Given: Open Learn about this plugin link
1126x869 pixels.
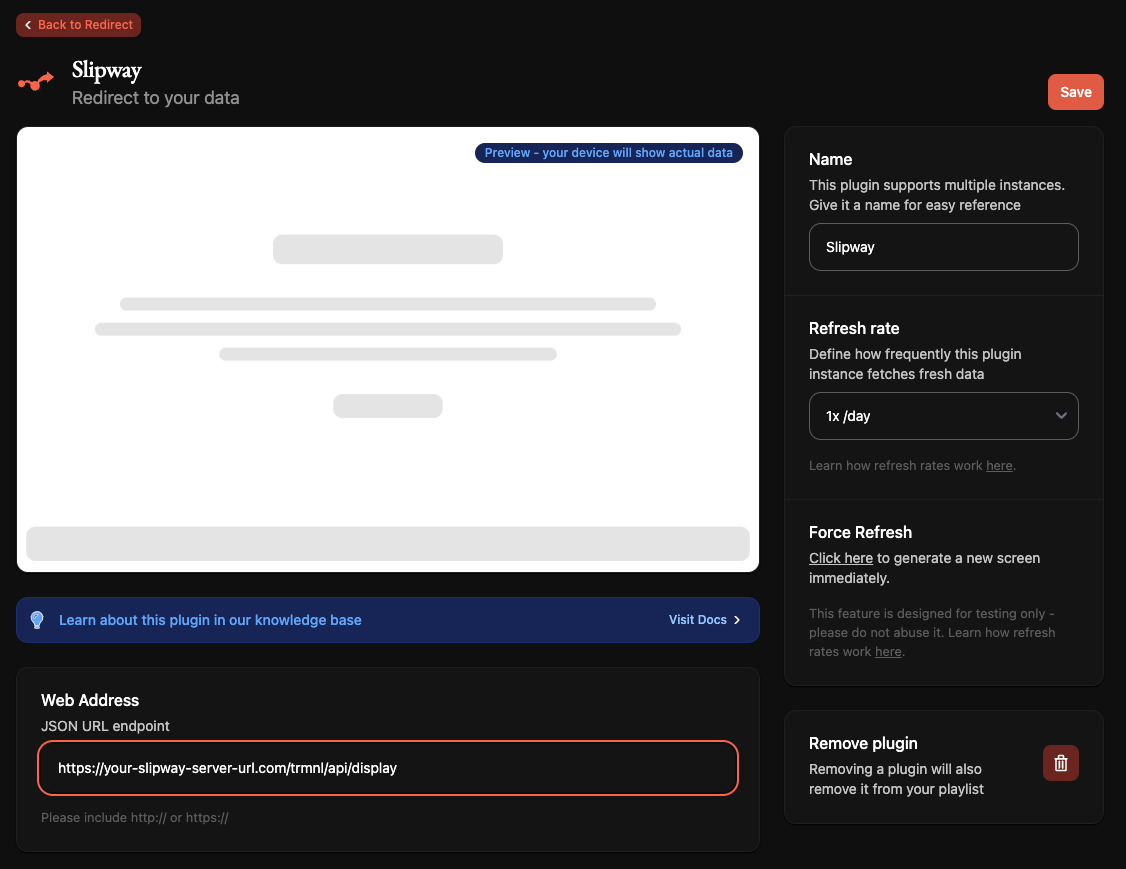Looking at the screenshot, I should point(210,620).
